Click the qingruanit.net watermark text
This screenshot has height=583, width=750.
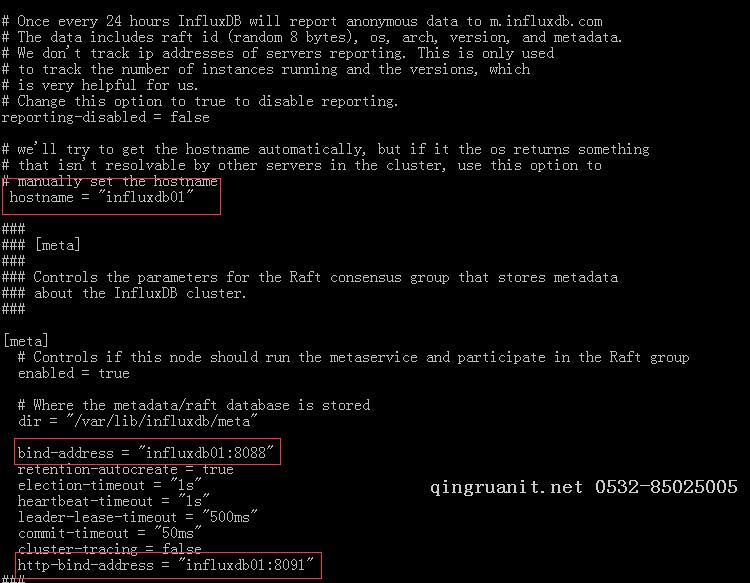(x=507, y=487)
